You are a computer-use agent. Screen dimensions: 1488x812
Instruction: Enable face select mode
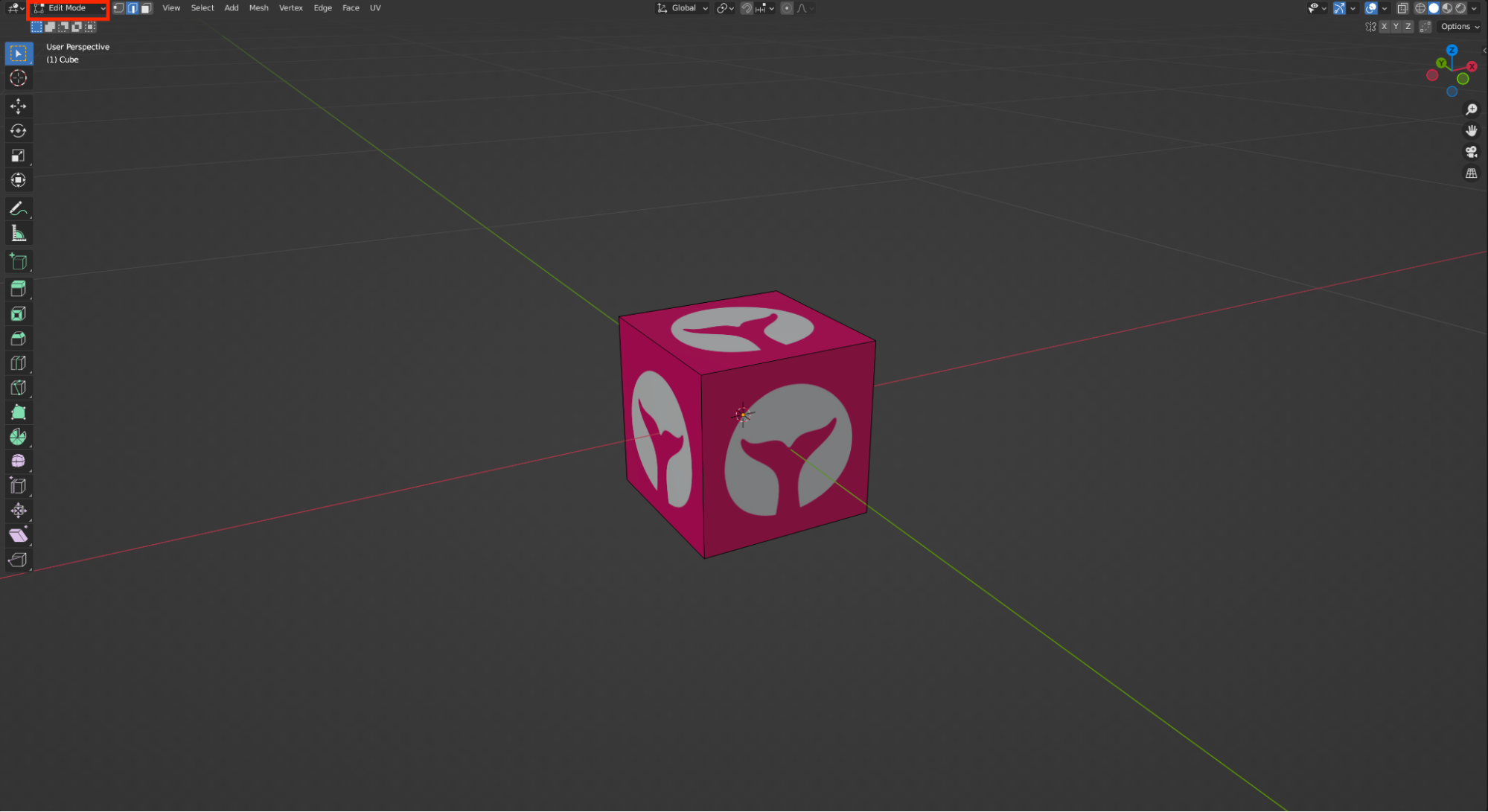pos(147,8)
